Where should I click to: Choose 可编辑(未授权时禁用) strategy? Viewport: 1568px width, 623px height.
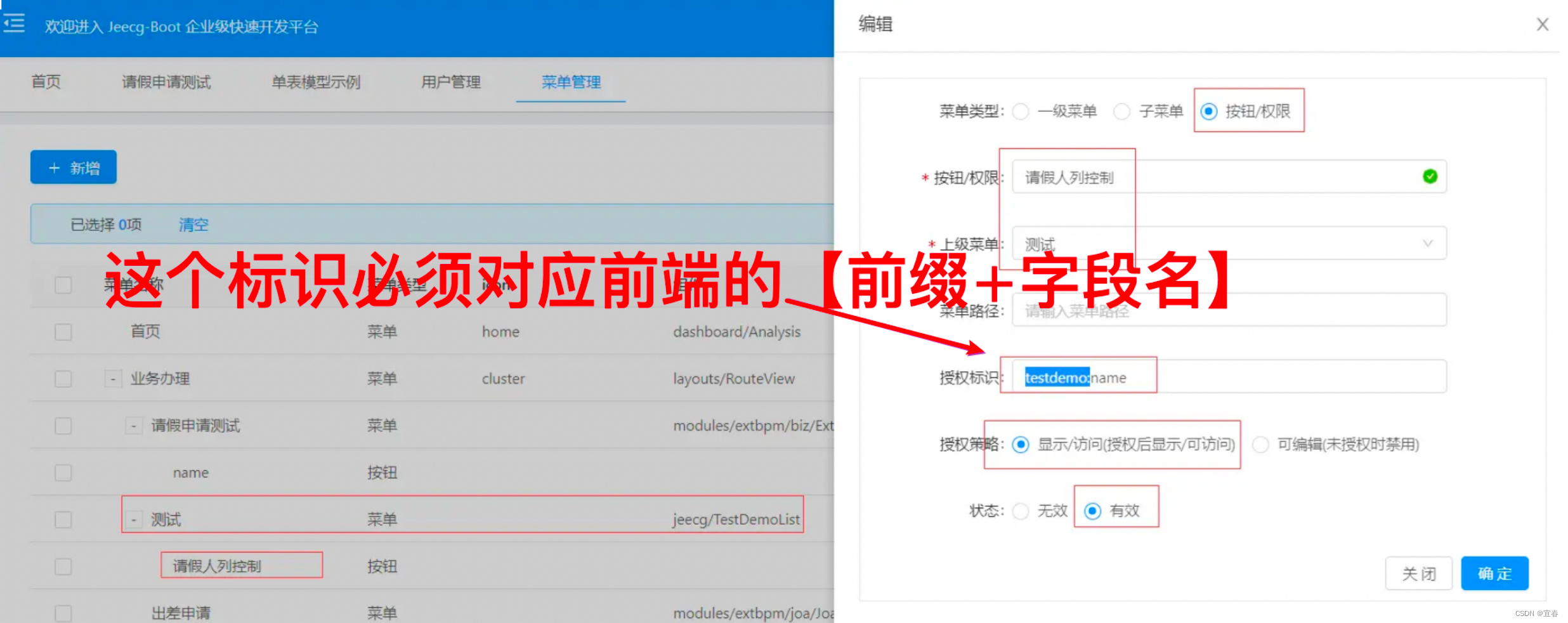(x=1260, y=445)
